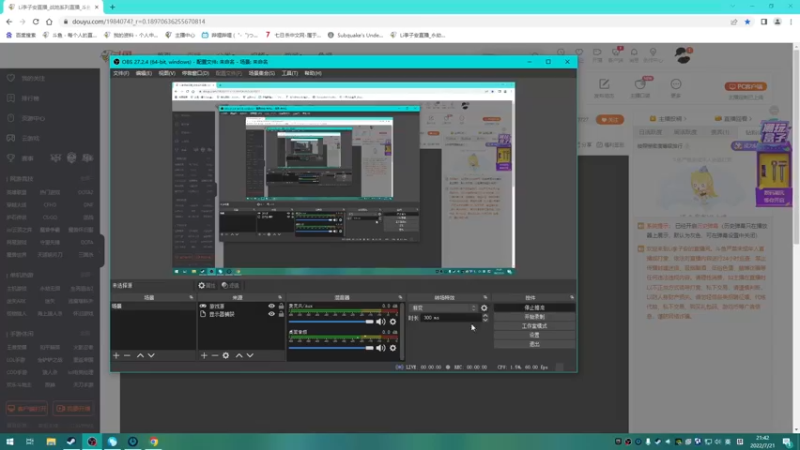Open the Edit(E) menu in OBS

[x=144, y=73]
